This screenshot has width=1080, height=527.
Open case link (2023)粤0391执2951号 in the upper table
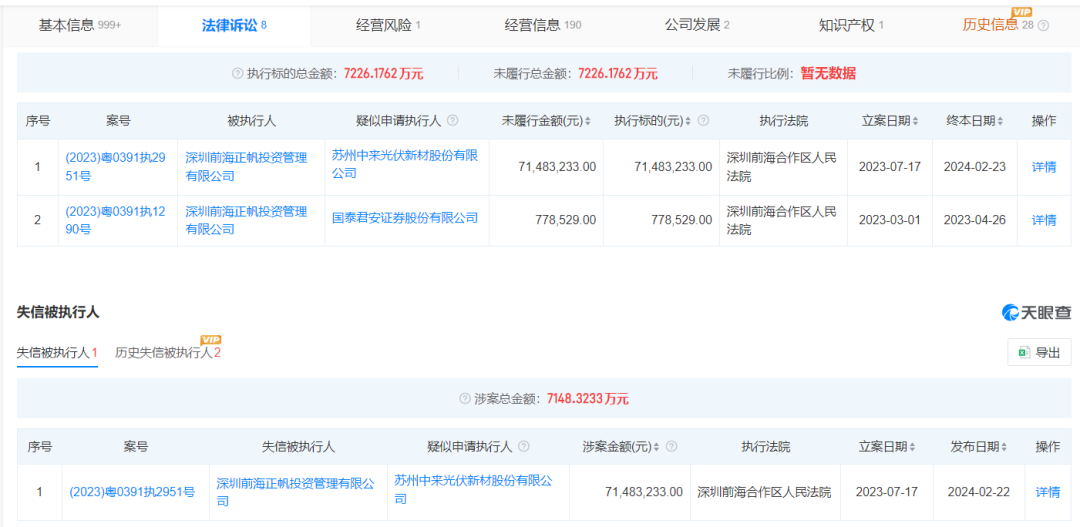pyautogui.click(x=115, y=167)
